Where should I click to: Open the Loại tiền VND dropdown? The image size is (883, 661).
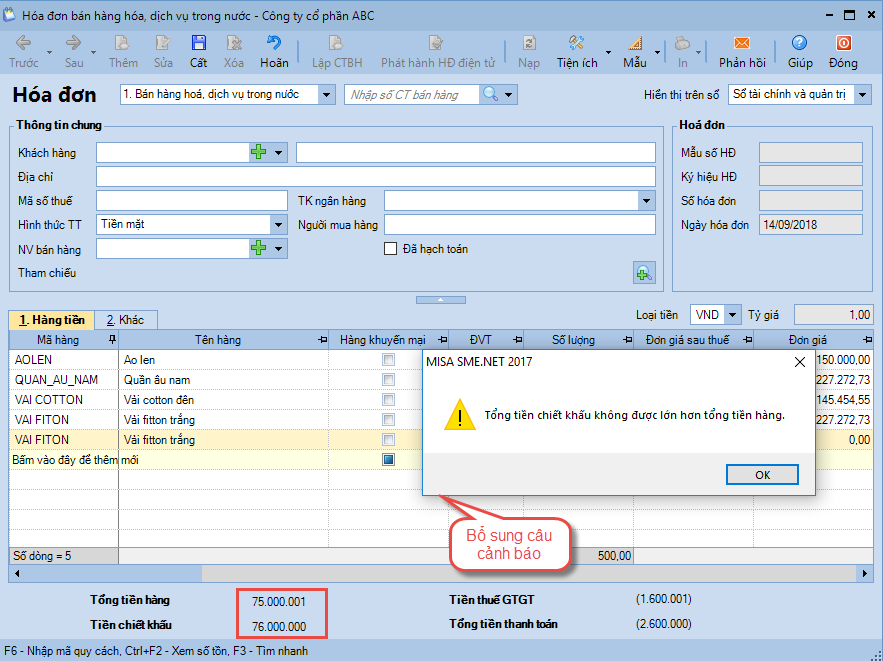point(732,315)
